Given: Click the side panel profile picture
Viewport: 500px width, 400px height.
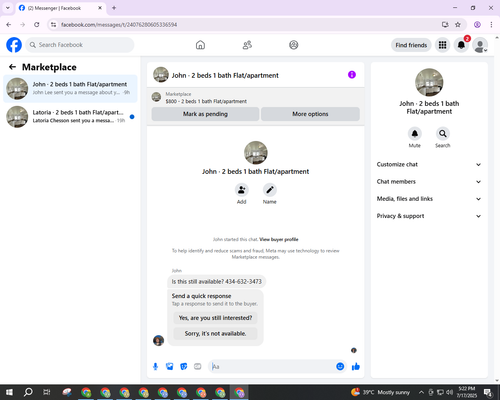Looking at the screenshot, I should 429,82.
